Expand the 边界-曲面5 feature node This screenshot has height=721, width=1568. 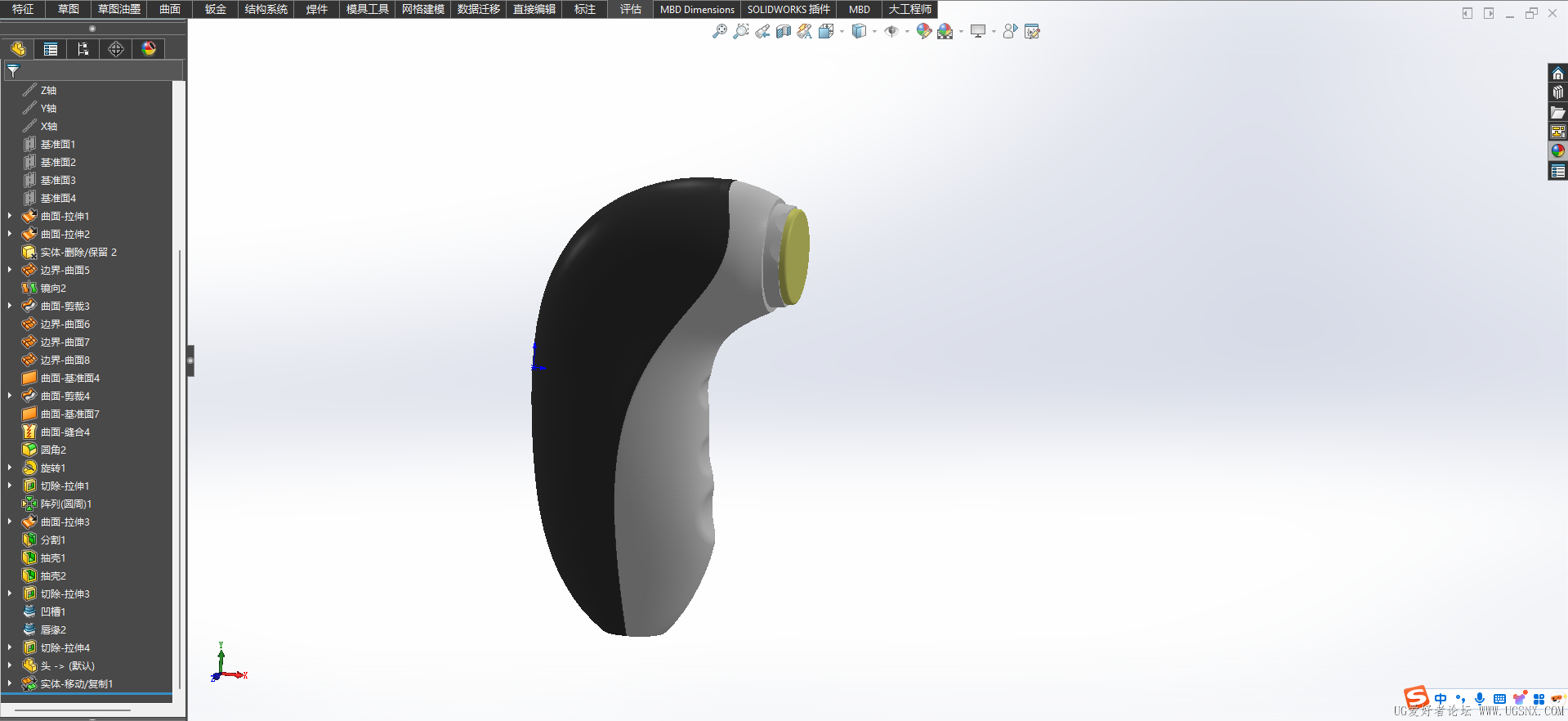click(x=10, y=270)
